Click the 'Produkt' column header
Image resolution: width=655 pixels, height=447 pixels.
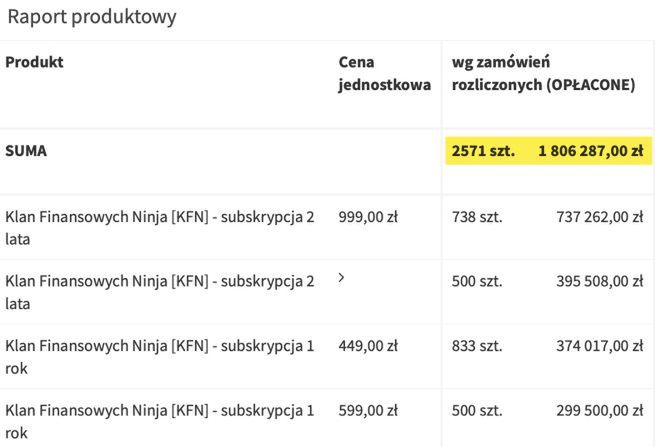point(34,62)
